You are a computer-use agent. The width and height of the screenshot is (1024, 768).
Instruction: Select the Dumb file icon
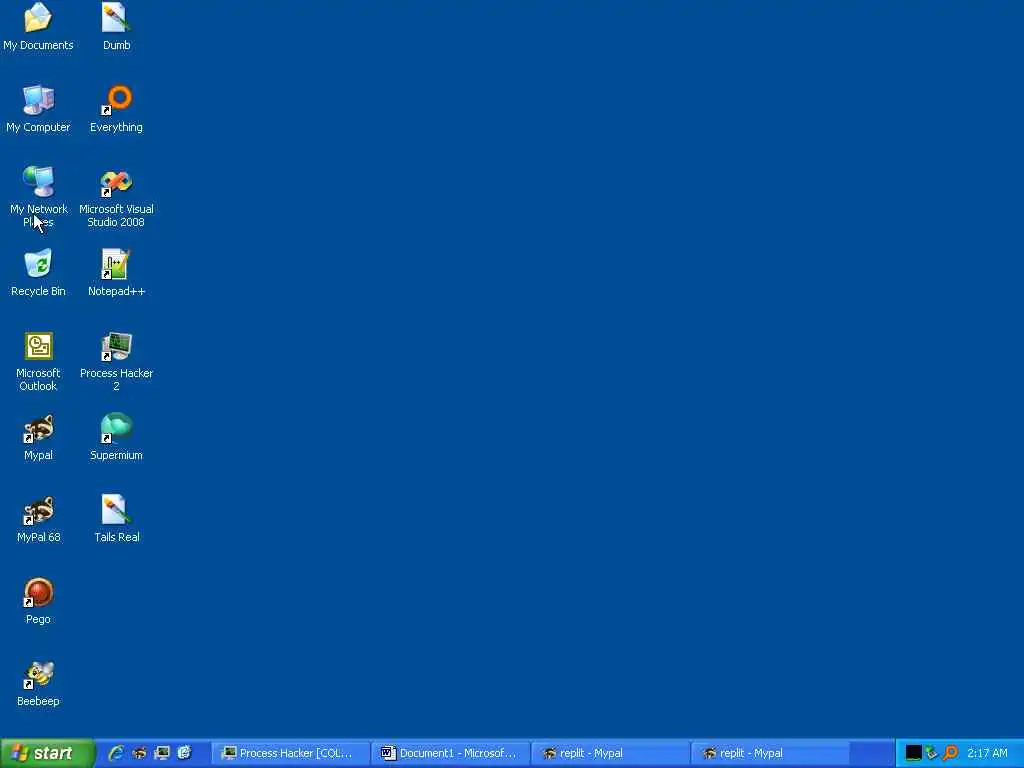coord(116,26)
